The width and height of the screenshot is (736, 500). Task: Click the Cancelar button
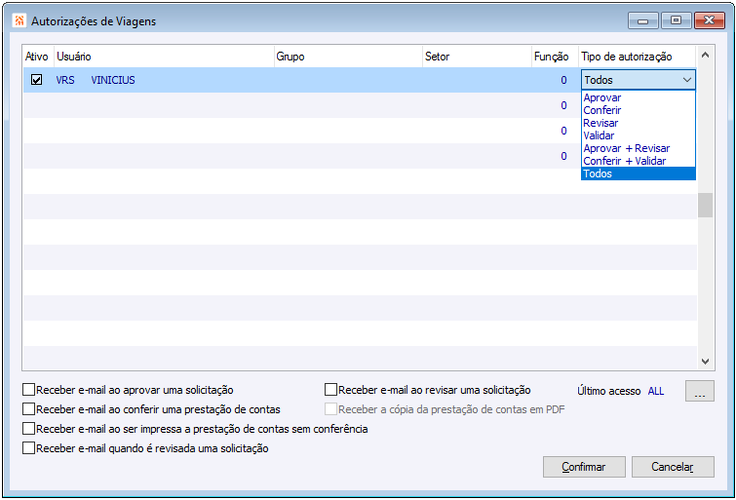(673, 467)
